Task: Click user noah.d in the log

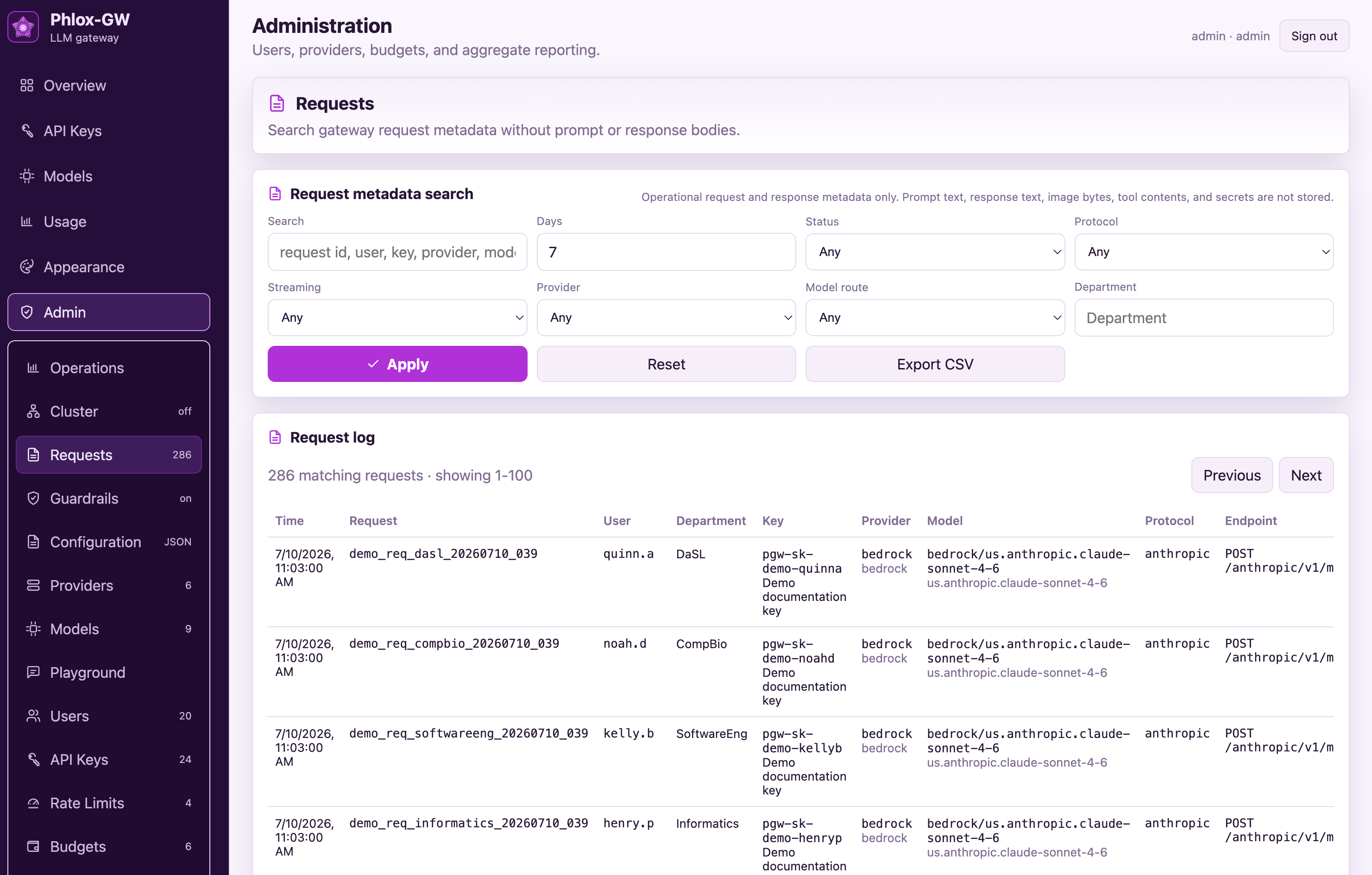Action: [625, 644]
